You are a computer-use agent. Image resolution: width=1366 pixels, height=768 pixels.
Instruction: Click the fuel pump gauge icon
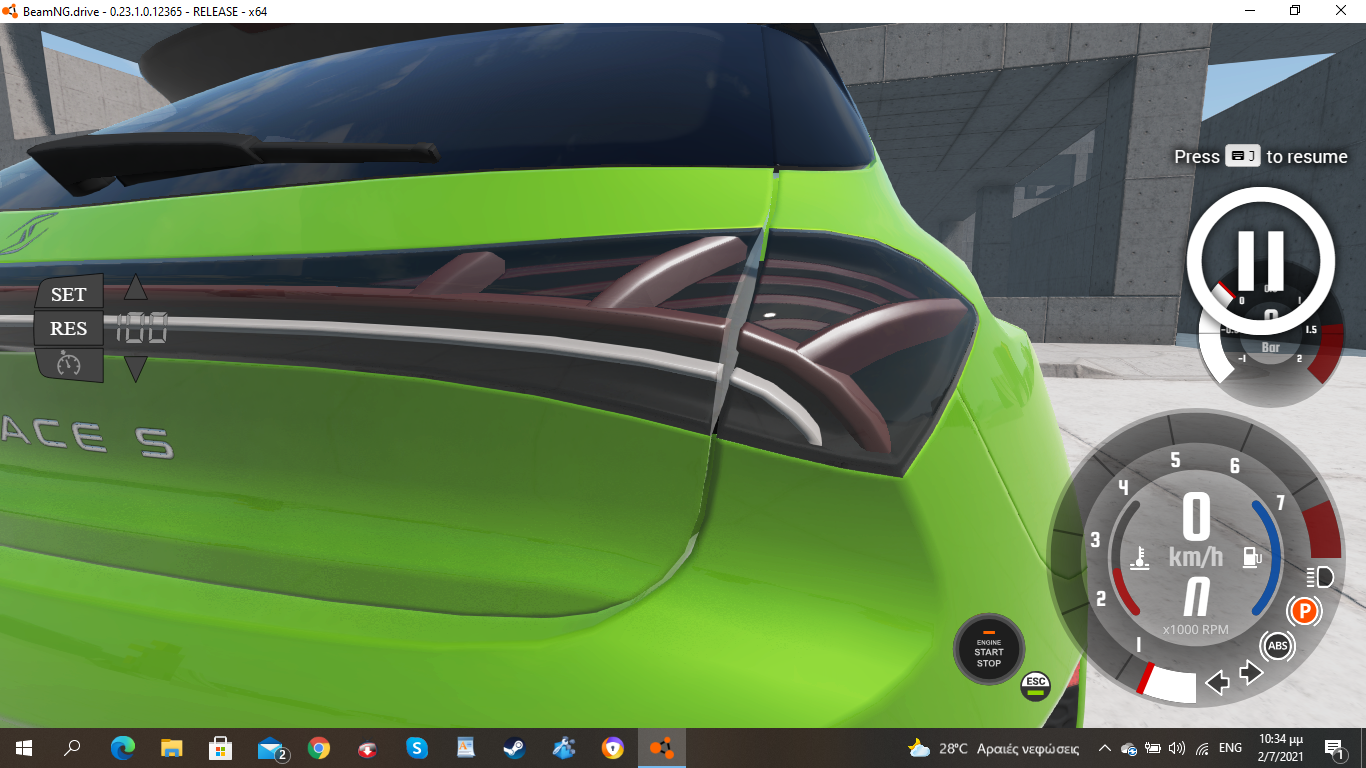[1251, 558]
